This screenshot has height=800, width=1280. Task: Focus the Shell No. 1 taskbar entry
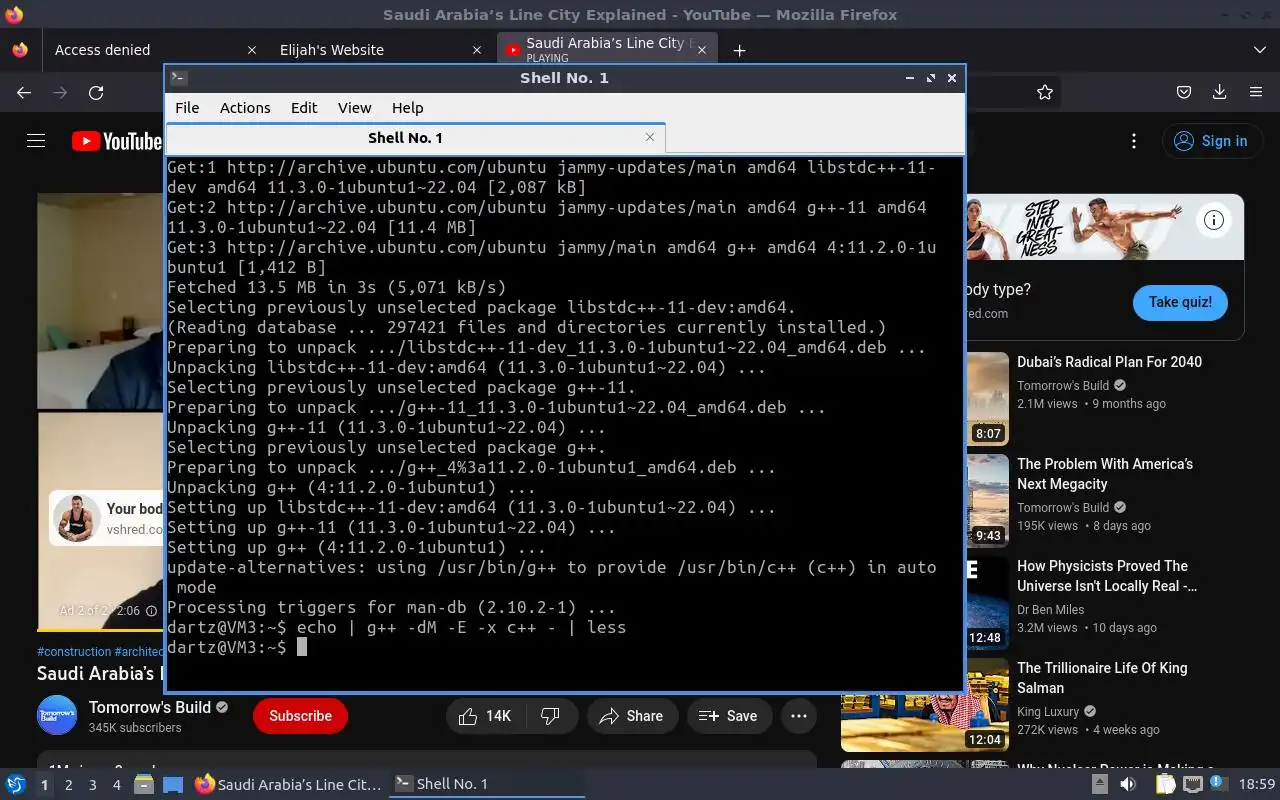(487, 784)
